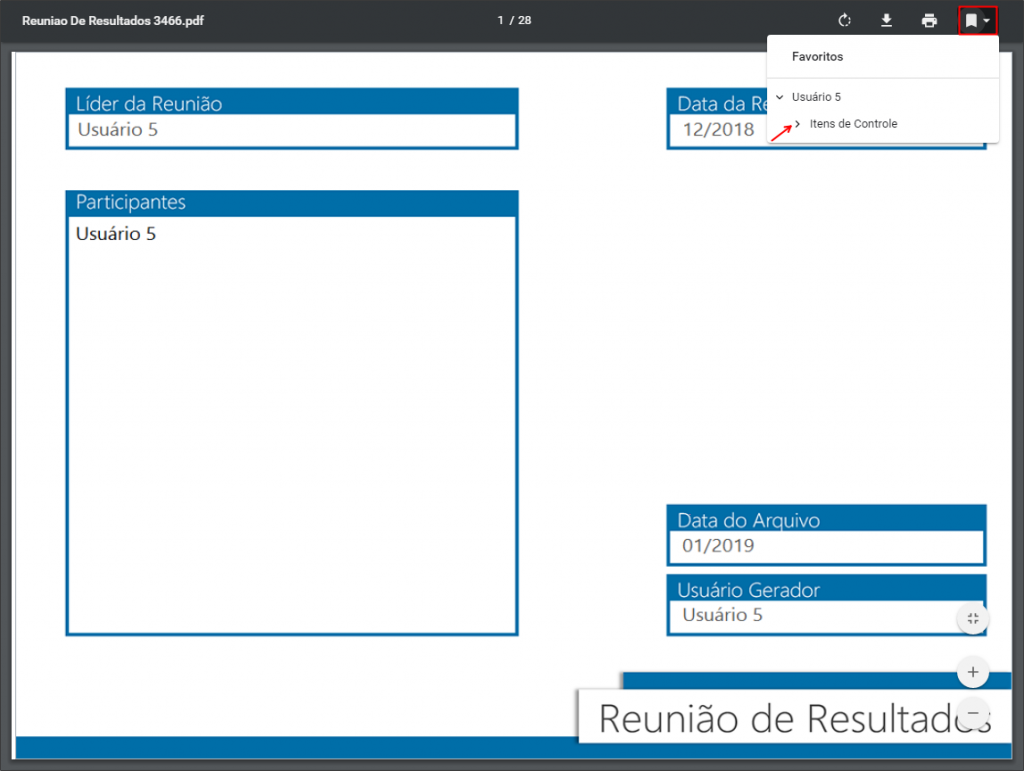Download the PDF file
This screenshot has height=771, width=1024.
[x=886, y=20]
